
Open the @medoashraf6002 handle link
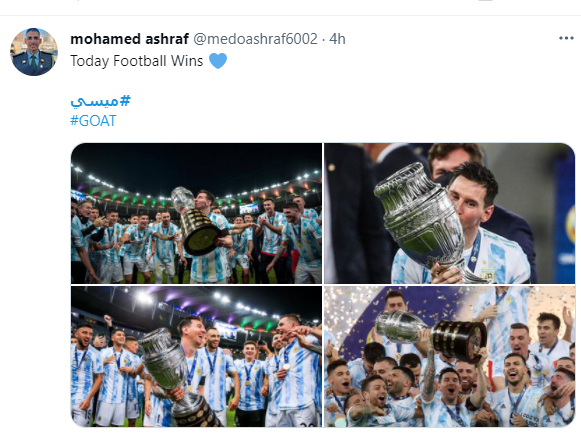point(255,39)
